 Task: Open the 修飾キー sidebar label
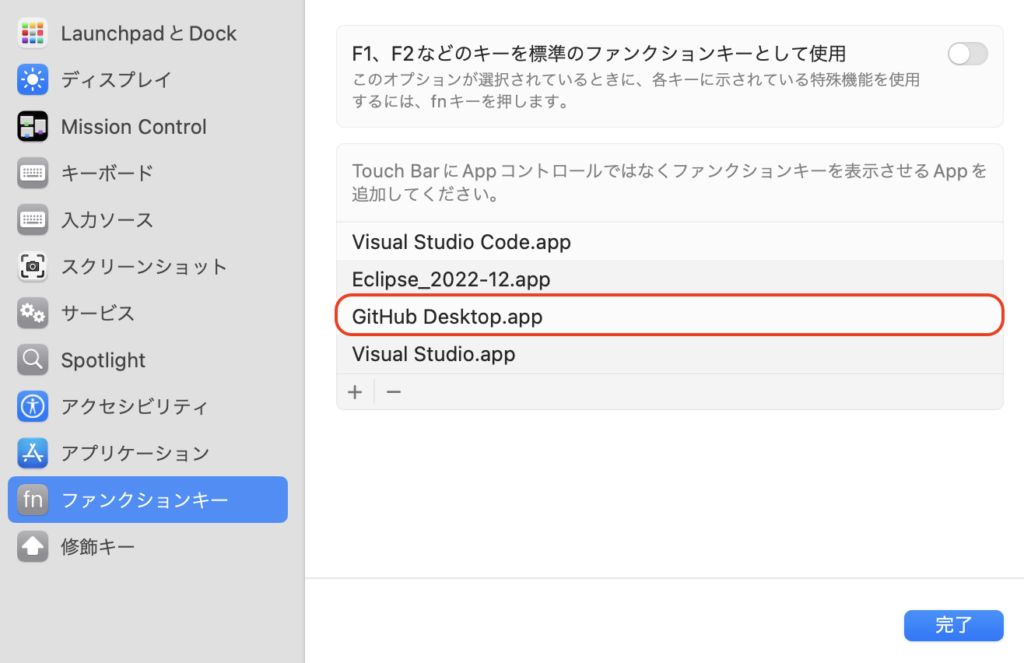97,547
